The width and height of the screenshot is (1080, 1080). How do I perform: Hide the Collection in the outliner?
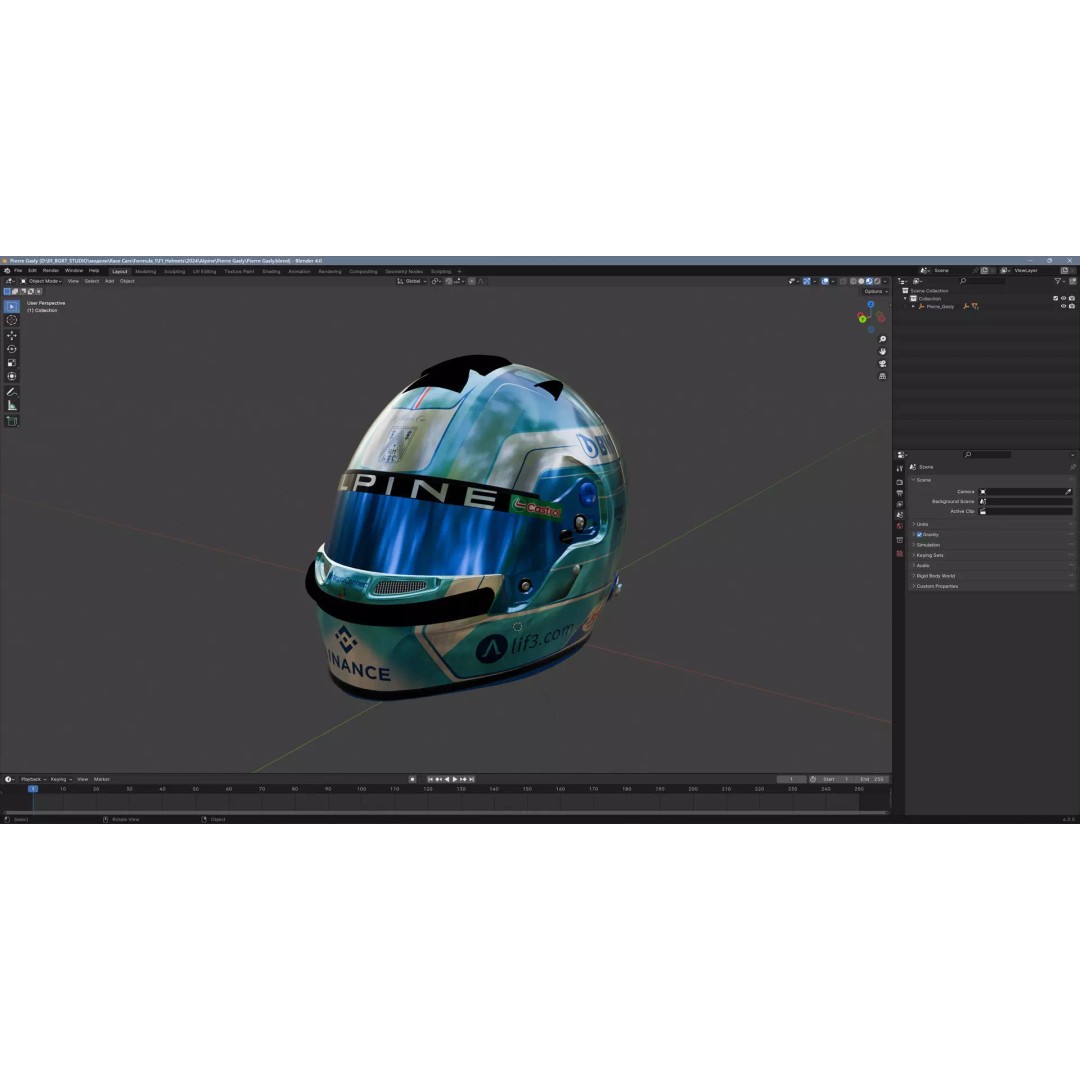pos(1063,298)
